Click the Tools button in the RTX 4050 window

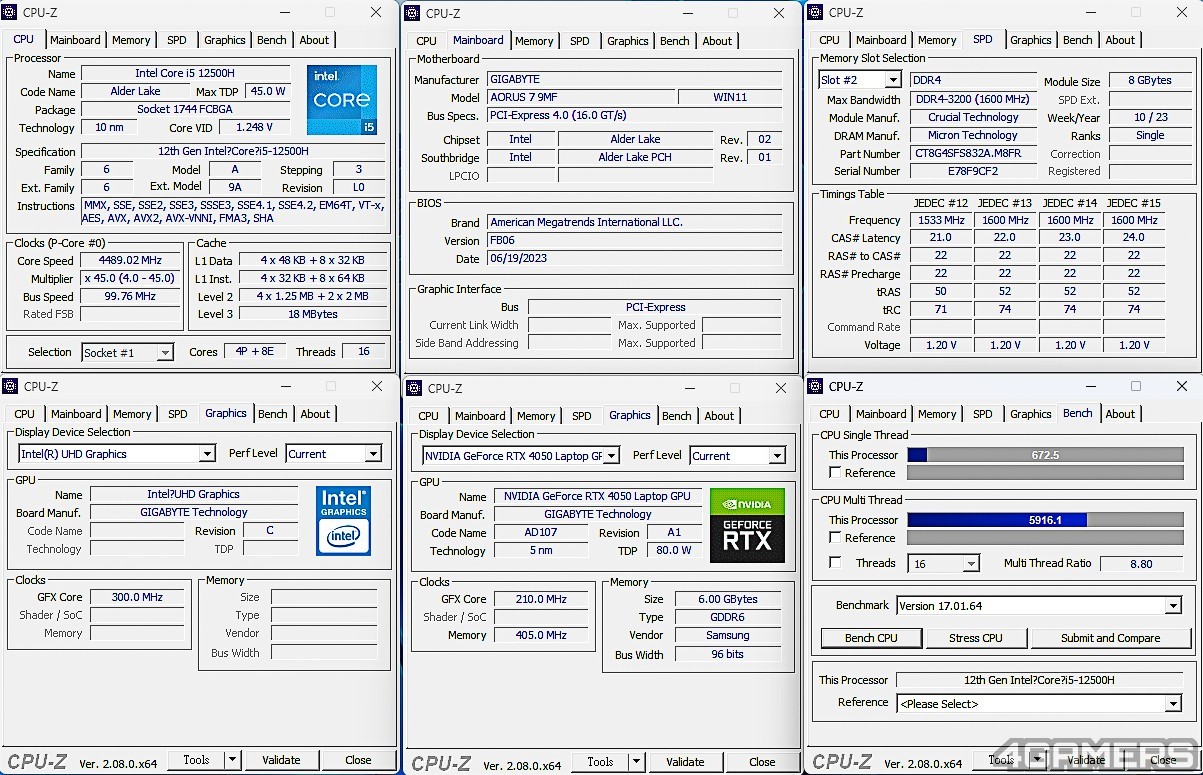[x=600, y=762]
